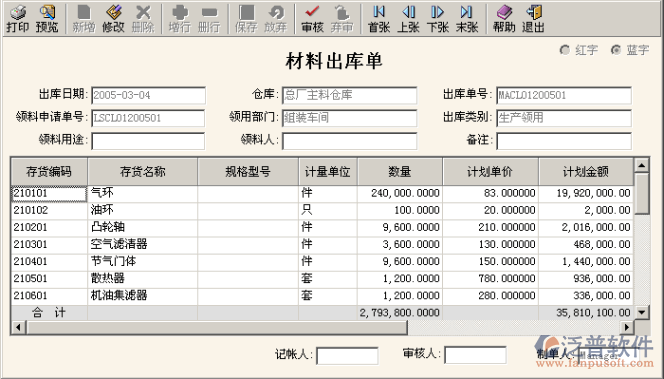Viewport: 664px width, 379px height.
Task: Click the table's scroll down arrow
Action: tap(642, 313)
